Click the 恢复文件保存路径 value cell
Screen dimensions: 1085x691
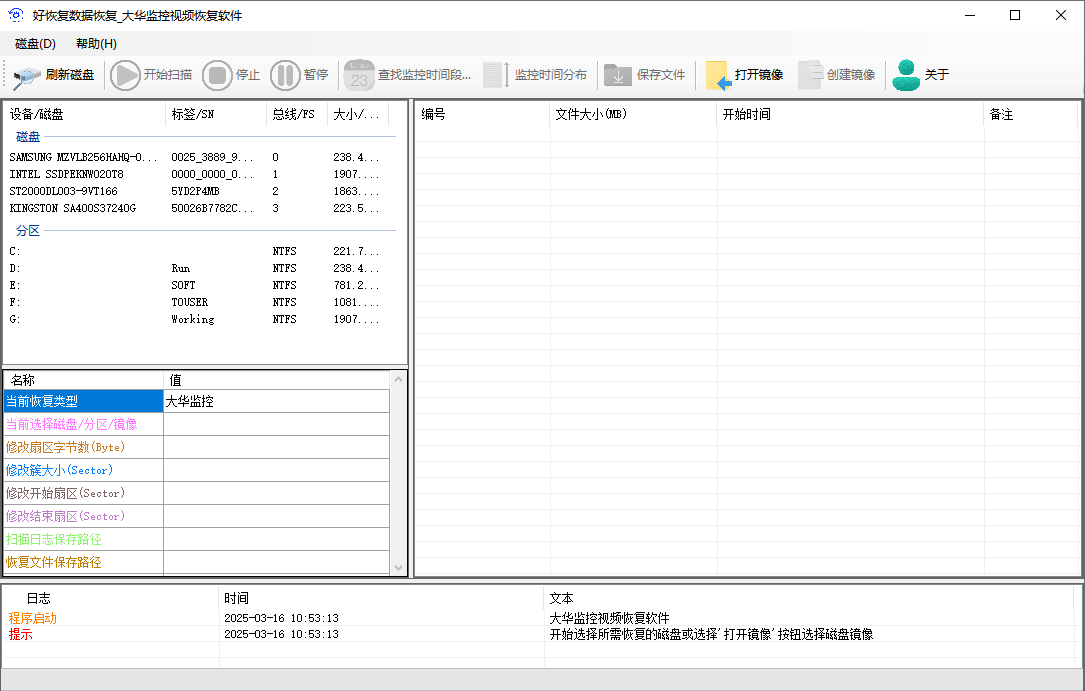276,562
